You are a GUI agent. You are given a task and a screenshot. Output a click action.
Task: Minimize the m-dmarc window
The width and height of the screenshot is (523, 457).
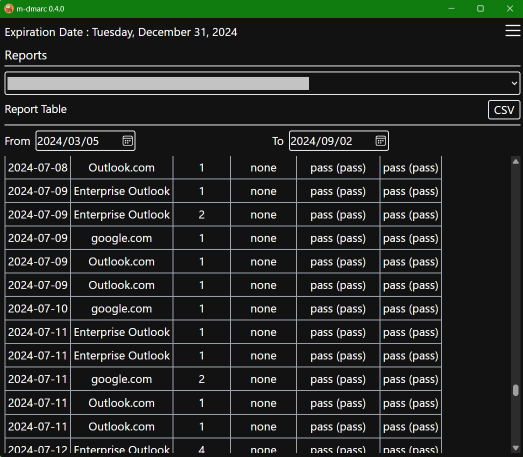click(x=451, y=9)
